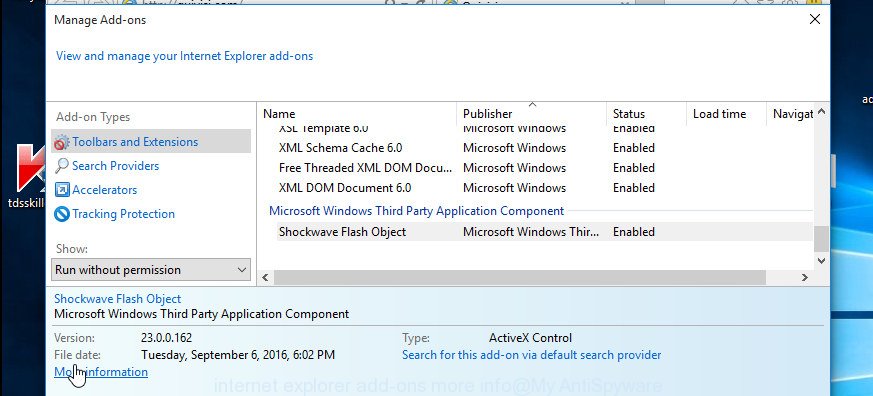The width and height of the screenshot is (873, 396).
Task: Click horizontal scrollbar left arrow
Action: tap(265, 277)
